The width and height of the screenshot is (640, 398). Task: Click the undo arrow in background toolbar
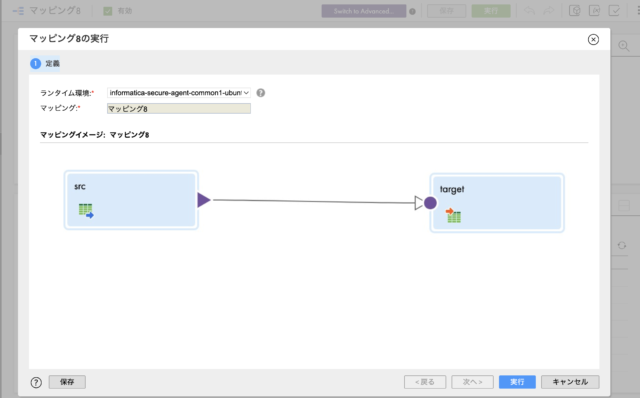coord(529,11)
